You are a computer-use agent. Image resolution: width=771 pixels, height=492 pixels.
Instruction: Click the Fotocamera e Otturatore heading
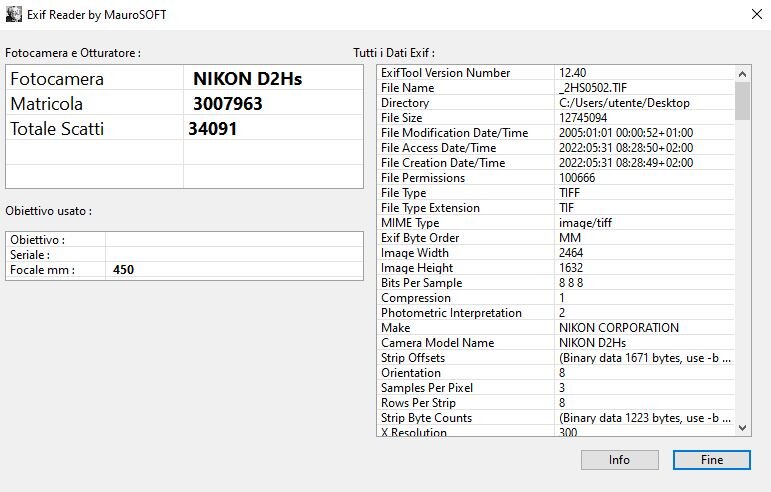(x=73, y=53)
